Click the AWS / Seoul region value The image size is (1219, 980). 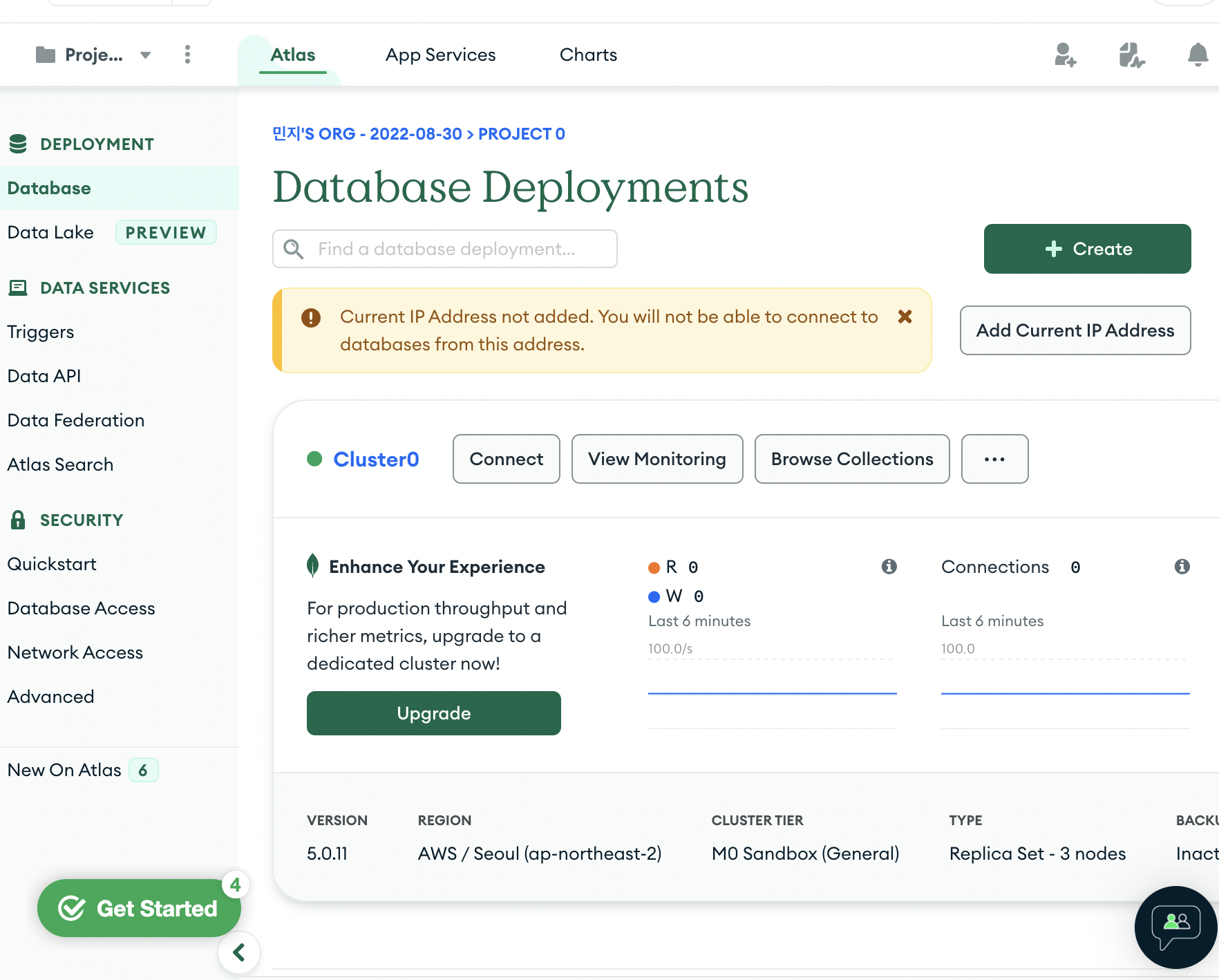[x=540, y=854]
